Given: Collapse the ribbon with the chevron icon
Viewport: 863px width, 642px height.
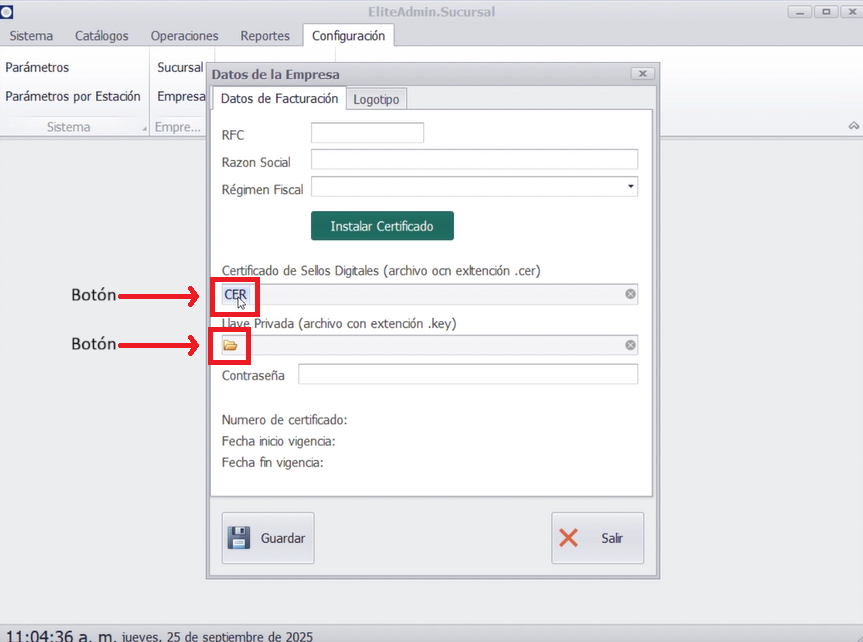Looking at the screenshot, I should [854, 126].
